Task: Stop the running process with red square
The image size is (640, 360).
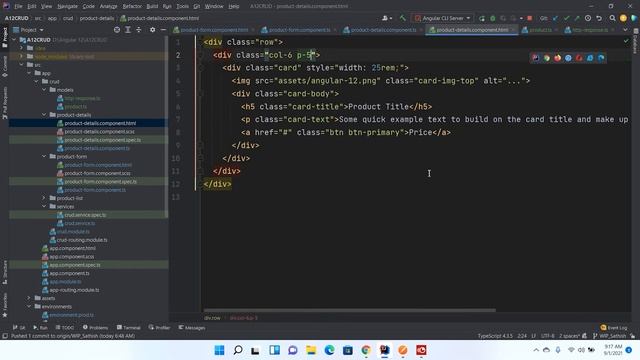Action: click(x=529, y=18)
